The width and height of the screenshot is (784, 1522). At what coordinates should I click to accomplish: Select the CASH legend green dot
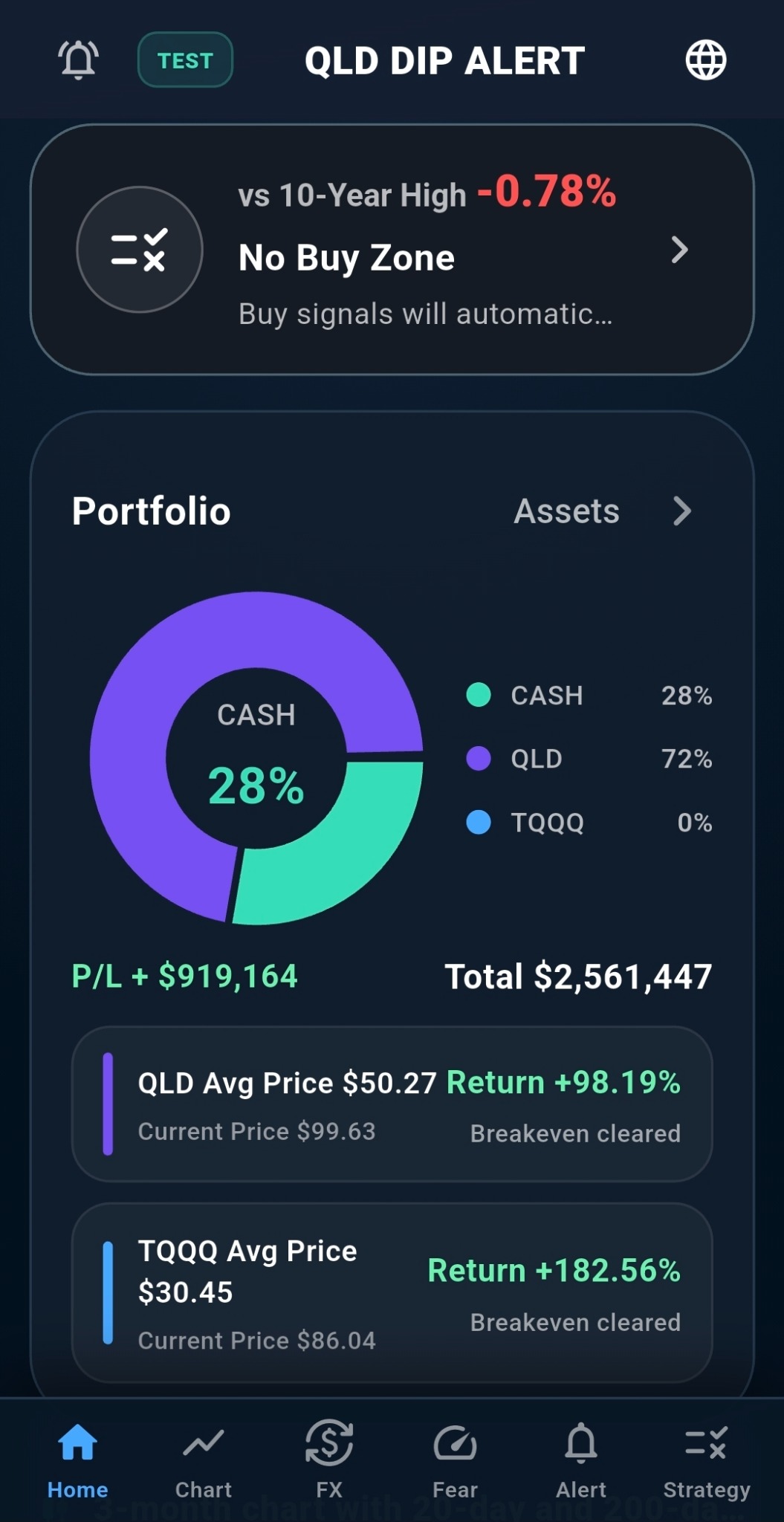click(479, 695)
